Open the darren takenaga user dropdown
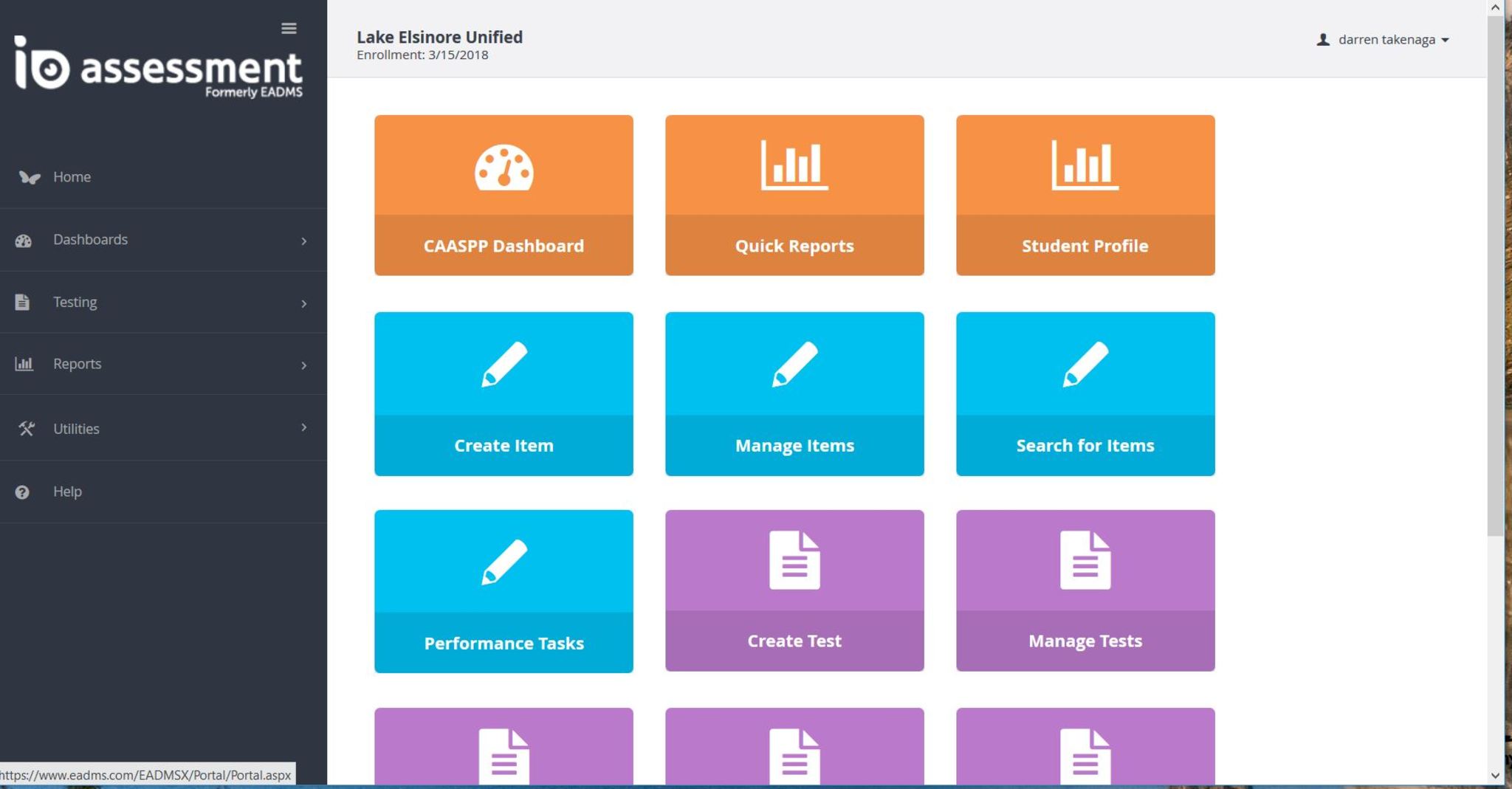 tap(1383, 40)
